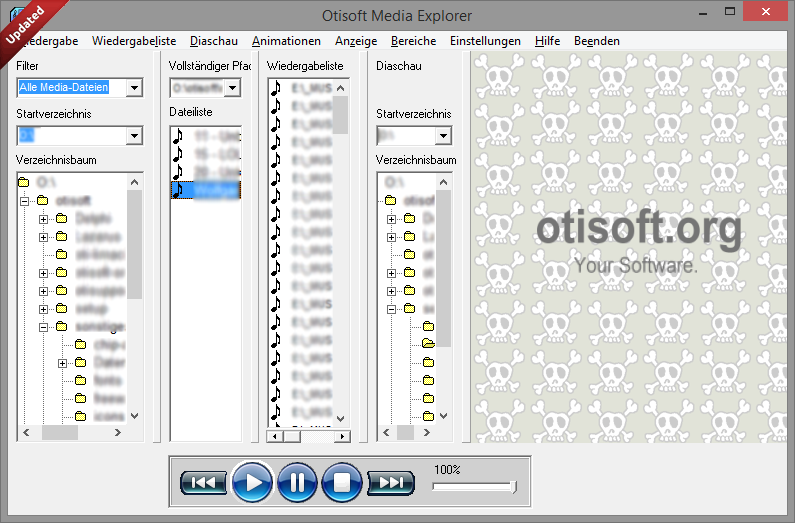Viewport: 795px width, 523px height.
Task: Expand the first subfolder under otisoft
Action: coord(43,219)
